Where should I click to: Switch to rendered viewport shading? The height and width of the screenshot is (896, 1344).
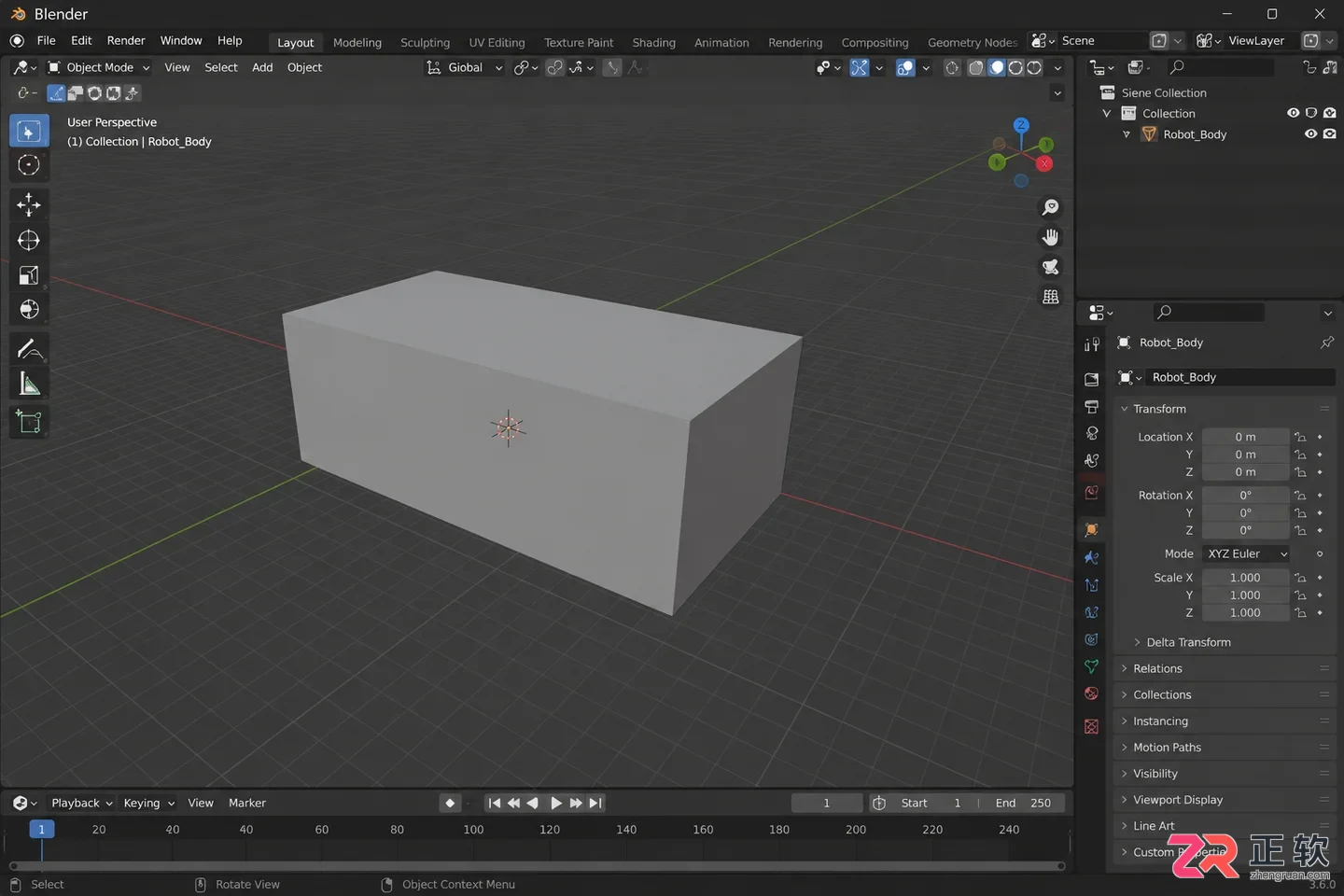[1034, 68]
